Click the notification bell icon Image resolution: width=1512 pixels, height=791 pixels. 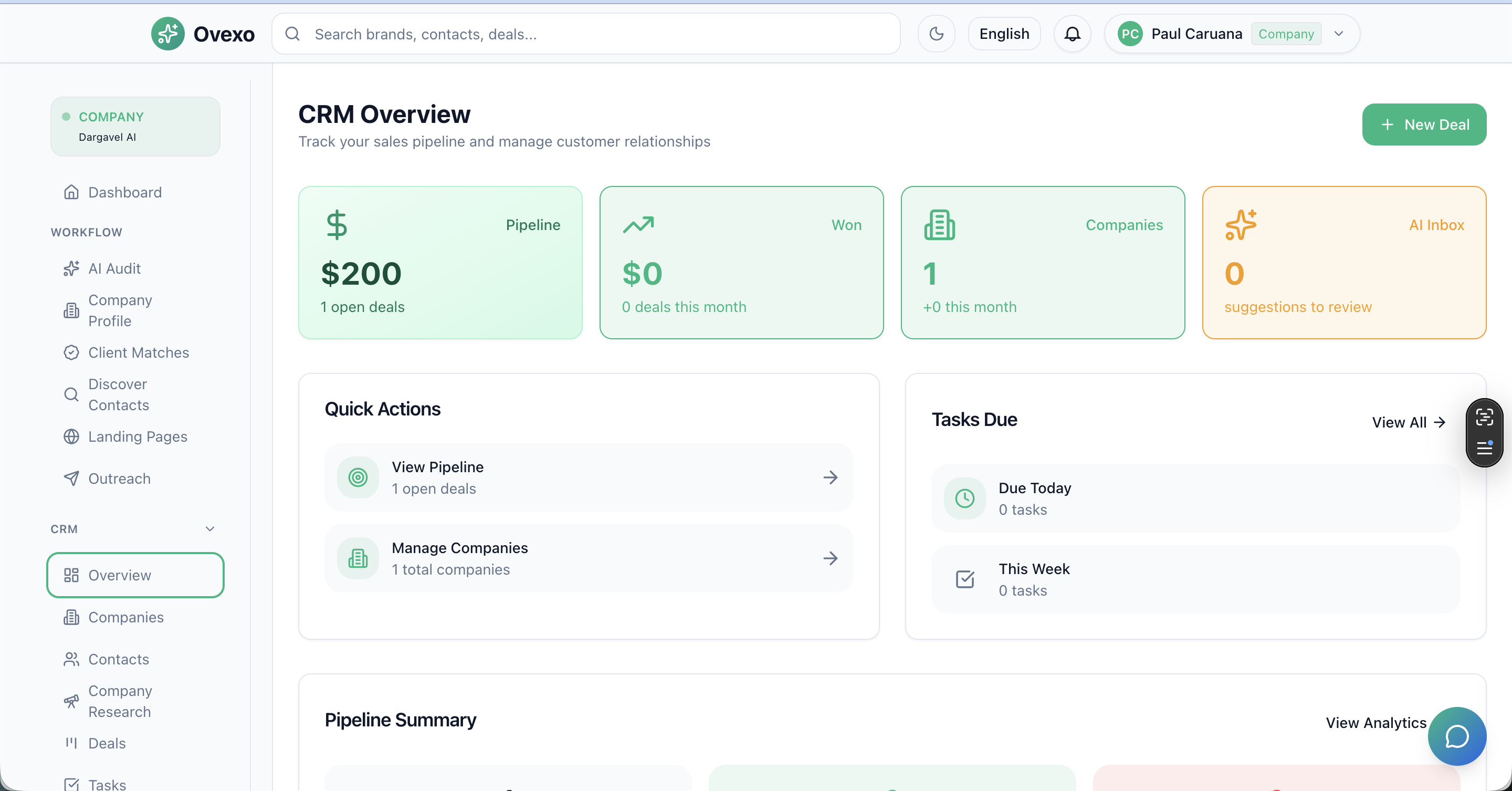tap(1072, 34)
